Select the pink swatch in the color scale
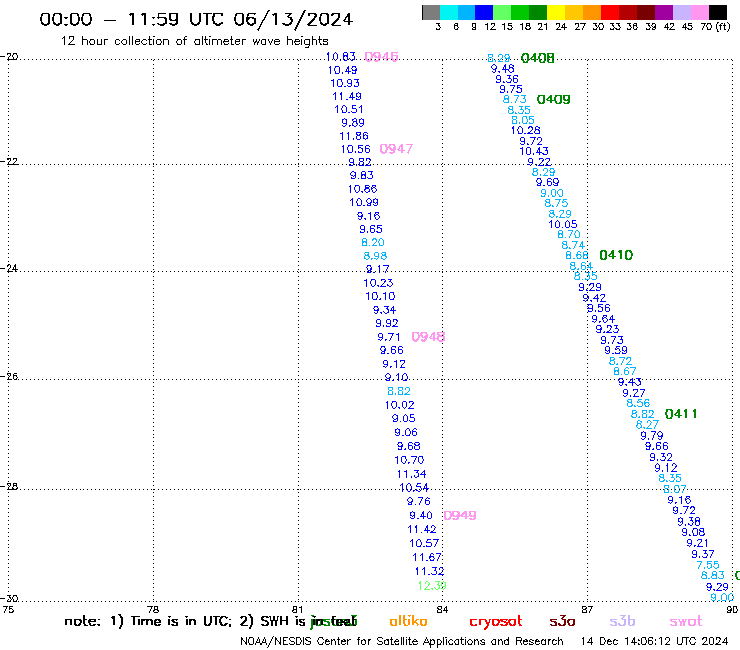Image resolution: width=740 pixels, height=650 pixels. (699, 12)
